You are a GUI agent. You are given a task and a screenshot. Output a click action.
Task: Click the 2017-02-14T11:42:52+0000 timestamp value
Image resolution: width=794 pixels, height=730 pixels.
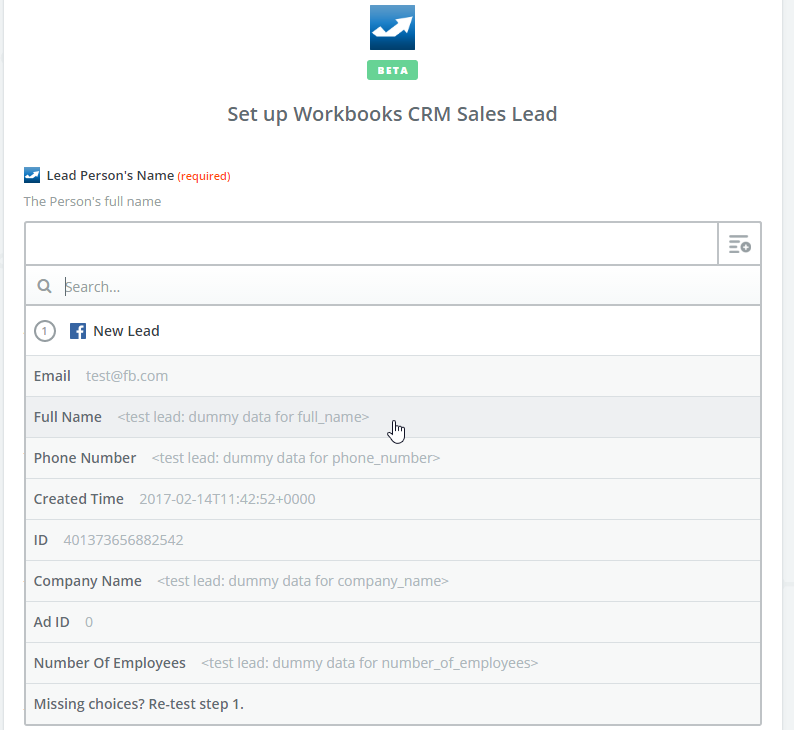[x=227, y=499]
